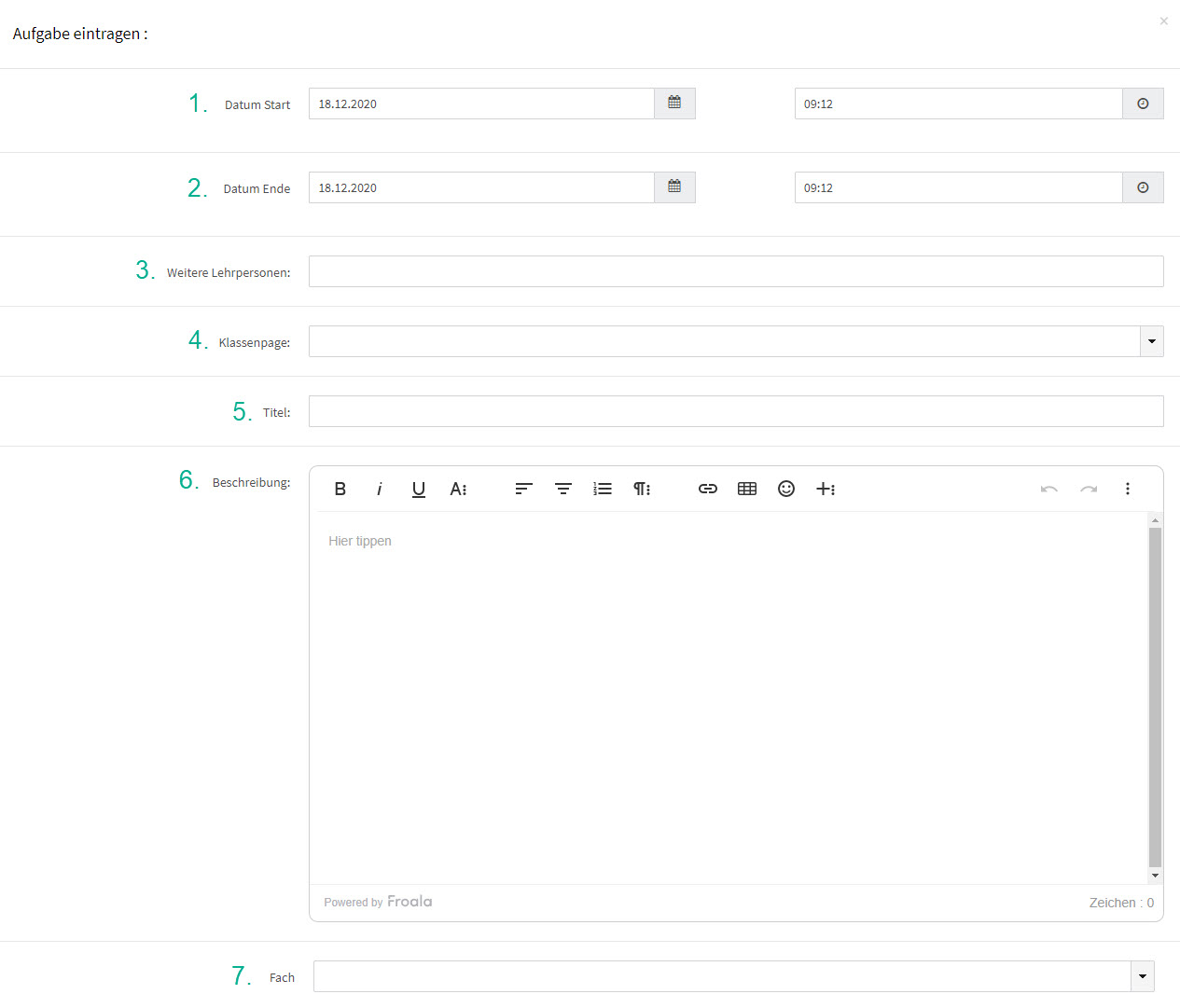1180x1008 pixels.
Task: Click the Datum Ende date field
Action: (481, 187)
